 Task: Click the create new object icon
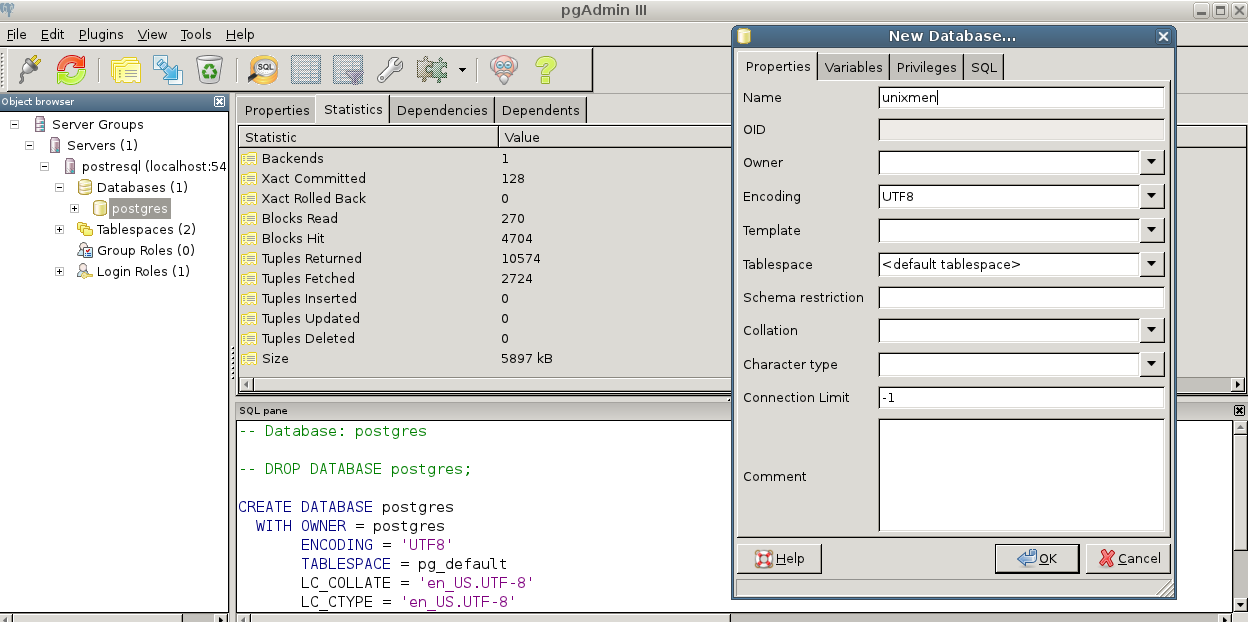[167, 69]
